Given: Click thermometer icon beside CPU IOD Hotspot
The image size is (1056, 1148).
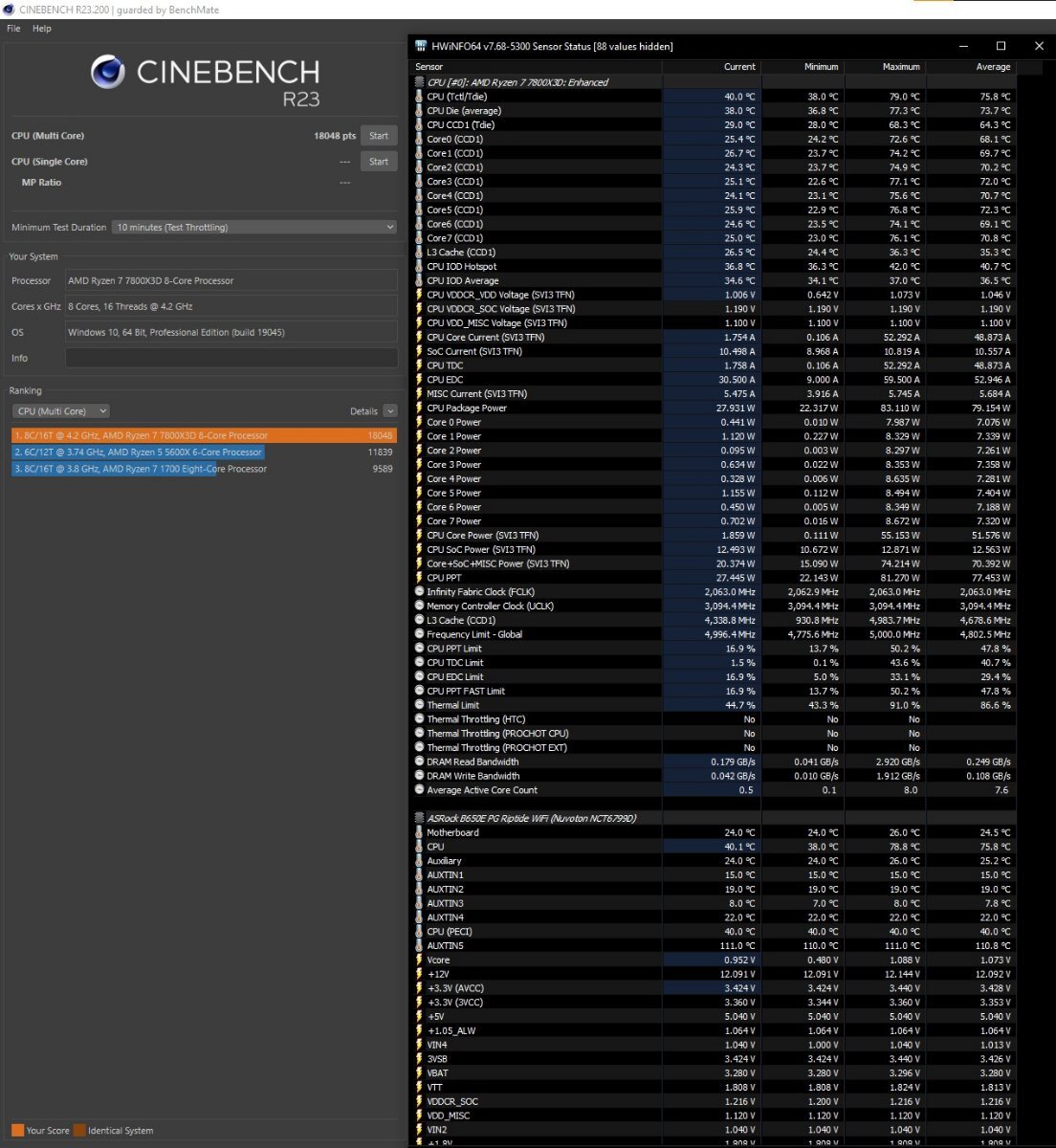Looking at the screenshot, I should pyautogui.click(x=419, y=267).
